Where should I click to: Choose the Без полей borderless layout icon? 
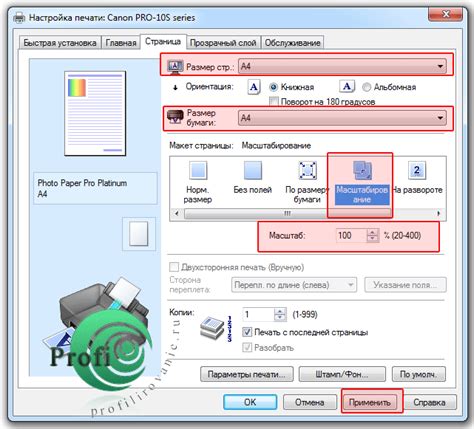253,170
